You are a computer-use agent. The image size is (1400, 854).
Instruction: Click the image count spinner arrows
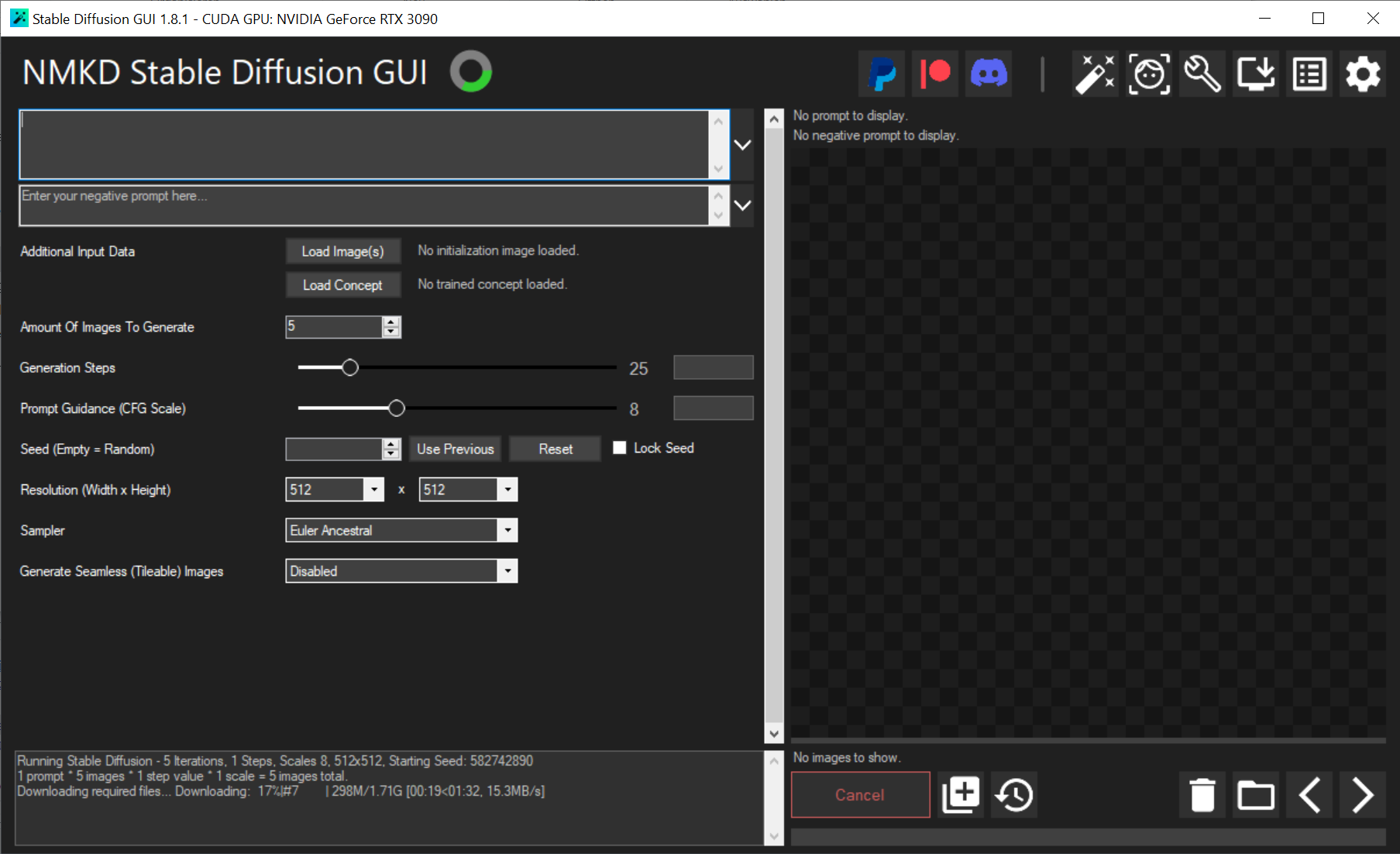coord(392,327)
